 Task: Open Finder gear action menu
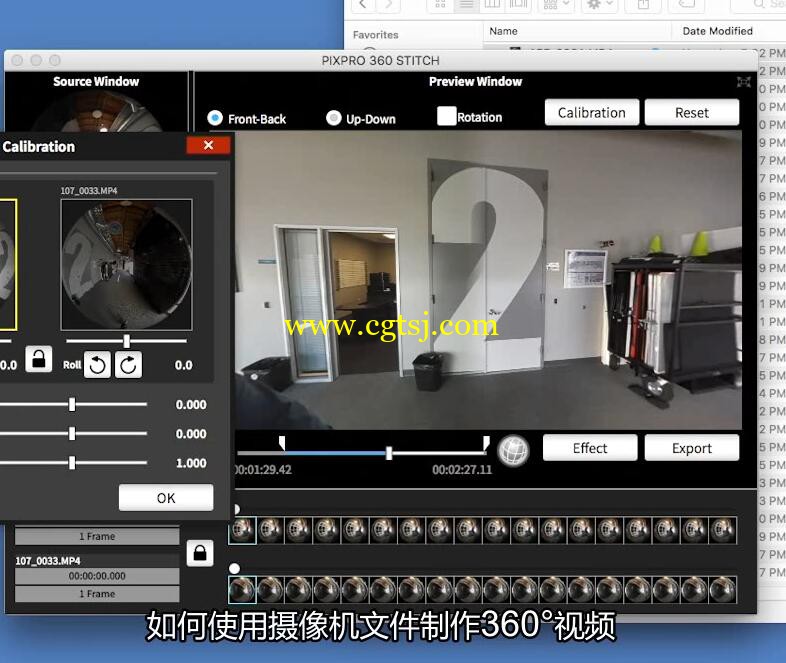[x=600, y=5]
